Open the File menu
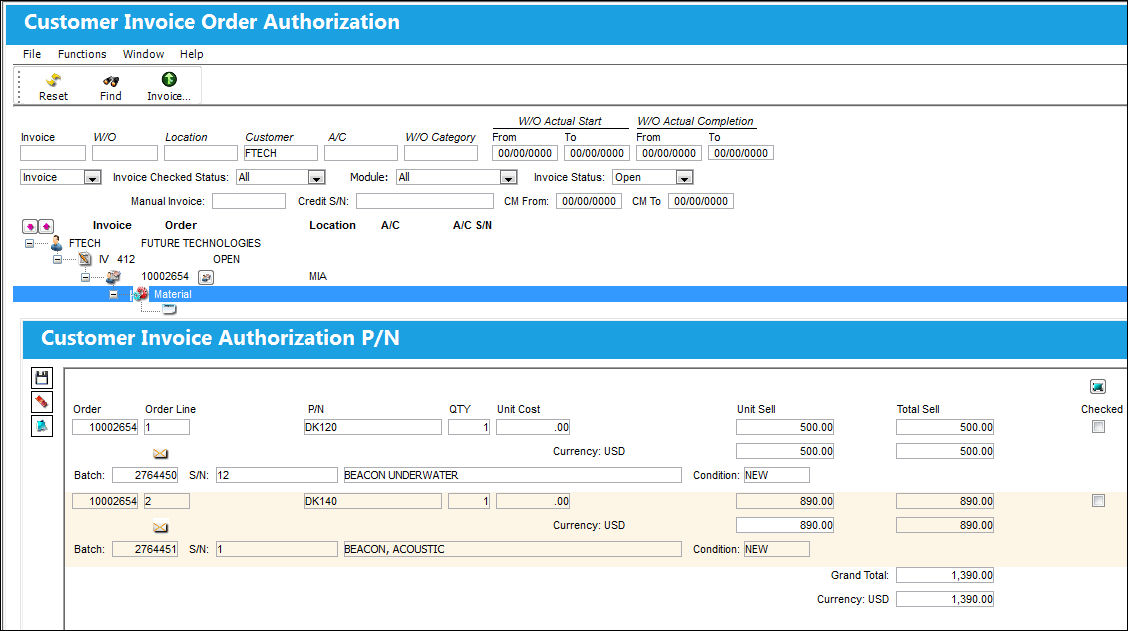Screen dimensions: 1128x631 click(x=32, y=54)
